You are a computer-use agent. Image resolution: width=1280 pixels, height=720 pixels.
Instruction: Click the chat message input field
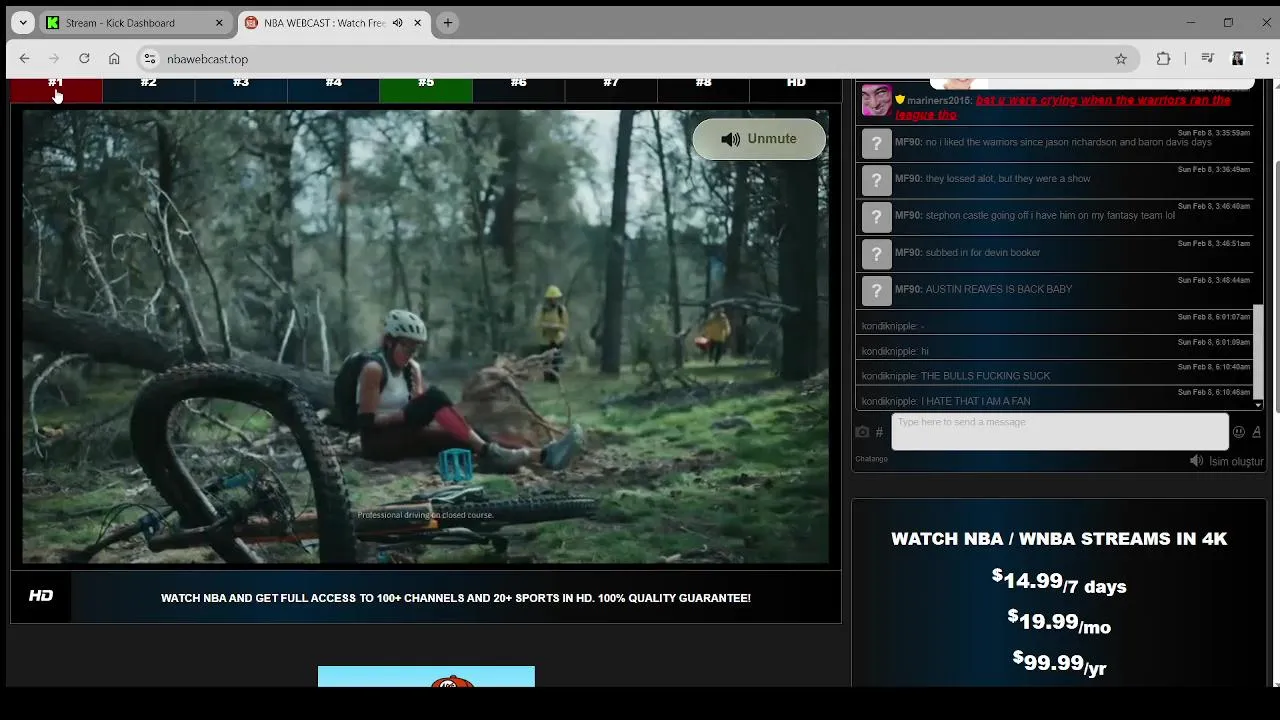pos(1060,431)
